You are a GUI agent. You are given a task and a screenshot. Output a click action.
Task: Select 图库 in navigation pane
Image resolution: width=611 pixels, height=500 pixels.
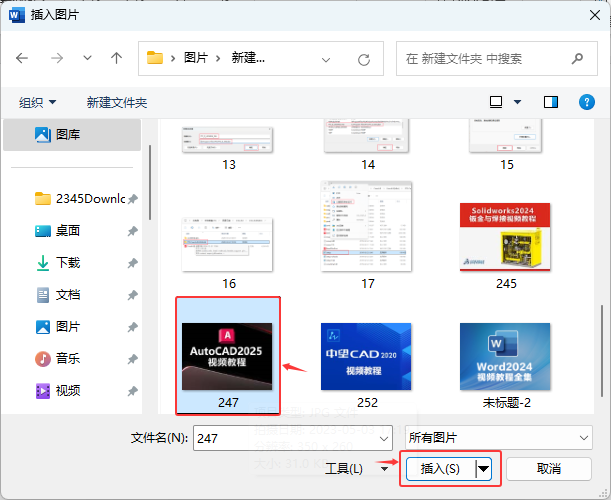(72, 135)
